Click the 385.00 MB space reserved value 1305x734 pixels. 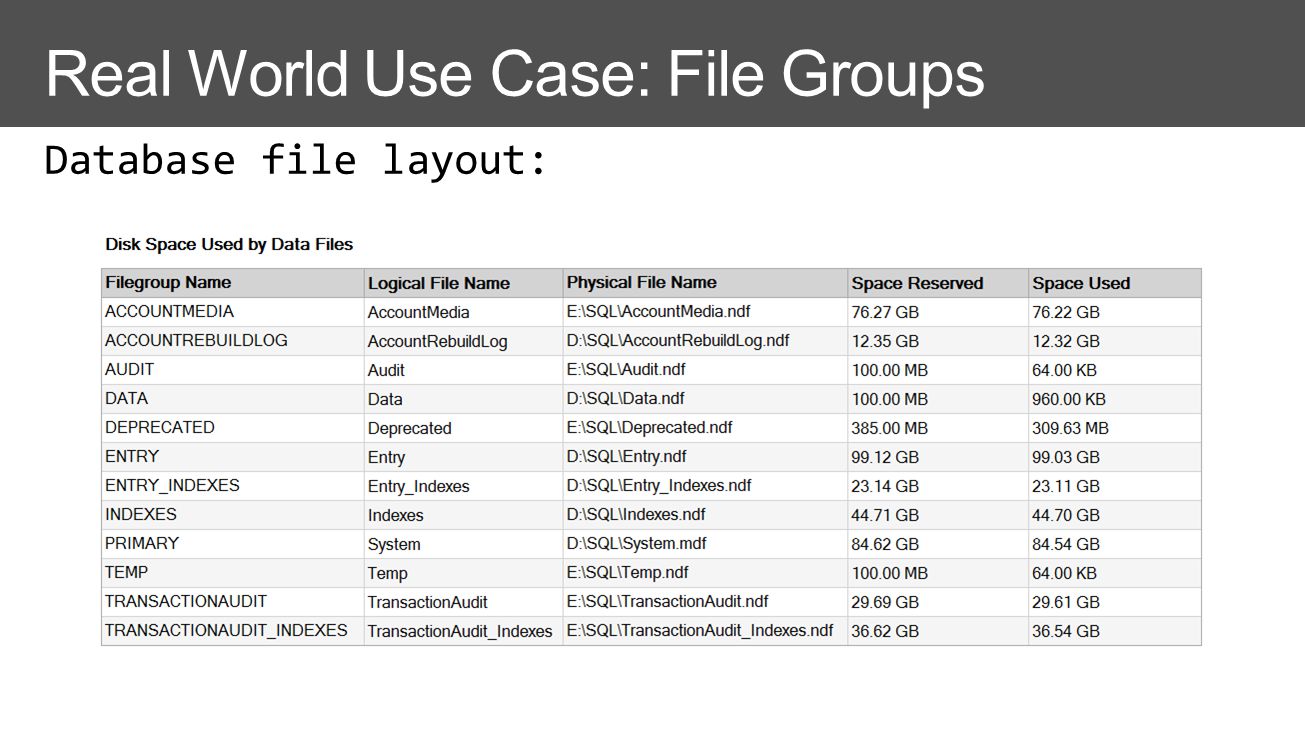(x=890, y=429)
